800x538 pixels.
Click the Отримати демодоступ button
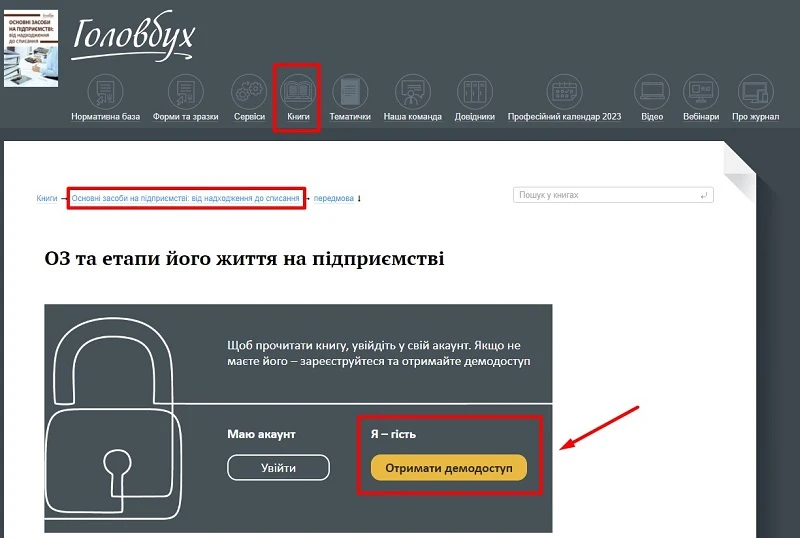449,468
